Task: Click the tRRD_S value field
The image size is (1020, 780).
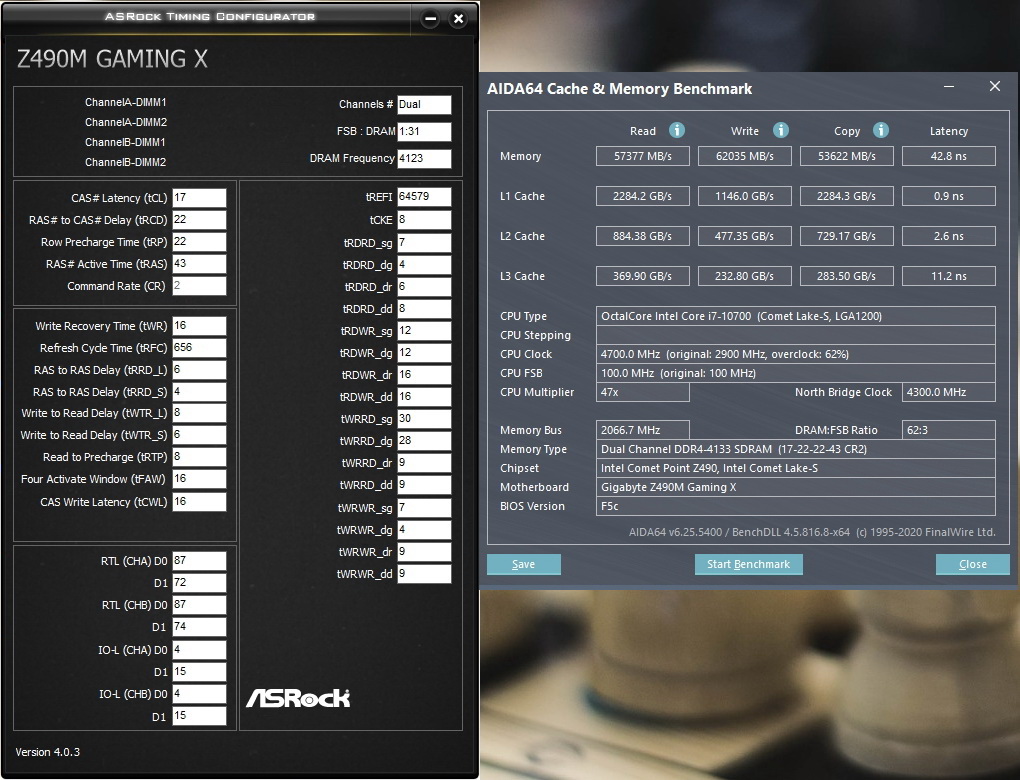Action: coord(199,392)
